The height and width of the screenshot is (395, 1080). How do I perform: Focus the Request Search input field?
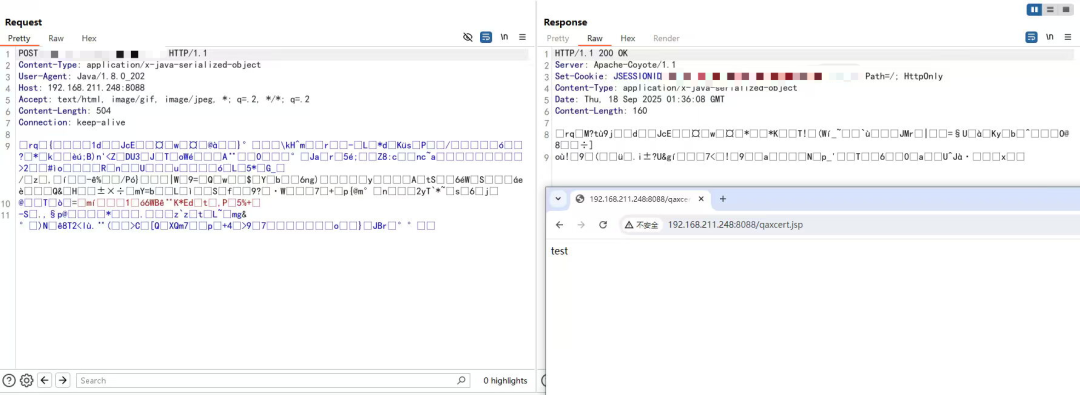point(273,381)
